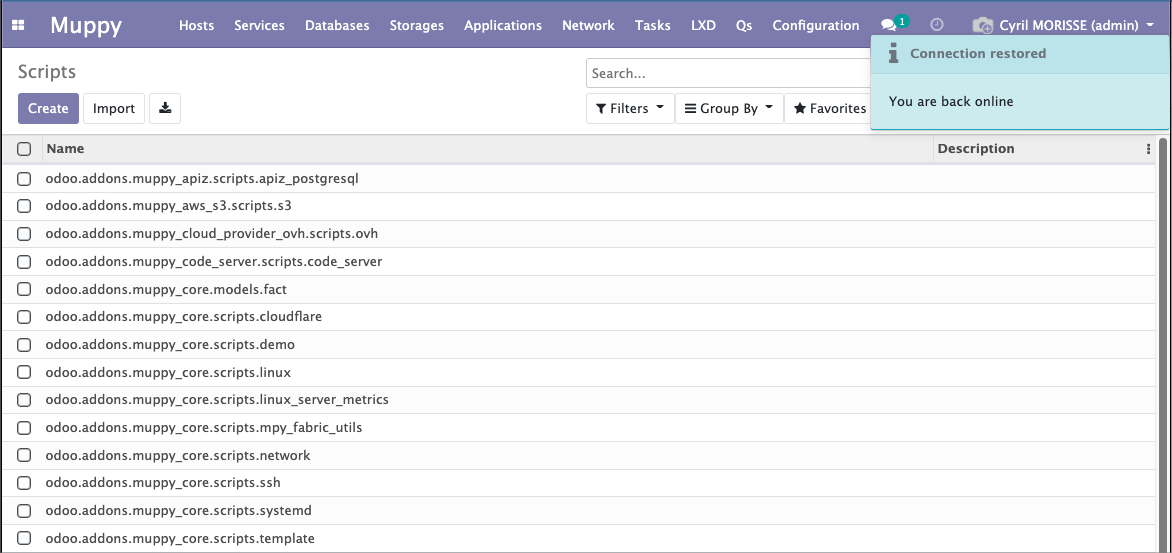Open odoo.addons.muppy_core.scripts.mpy_fabric_utils record
This screenshot has width=1172, height=553.
(x=204, y=427)
